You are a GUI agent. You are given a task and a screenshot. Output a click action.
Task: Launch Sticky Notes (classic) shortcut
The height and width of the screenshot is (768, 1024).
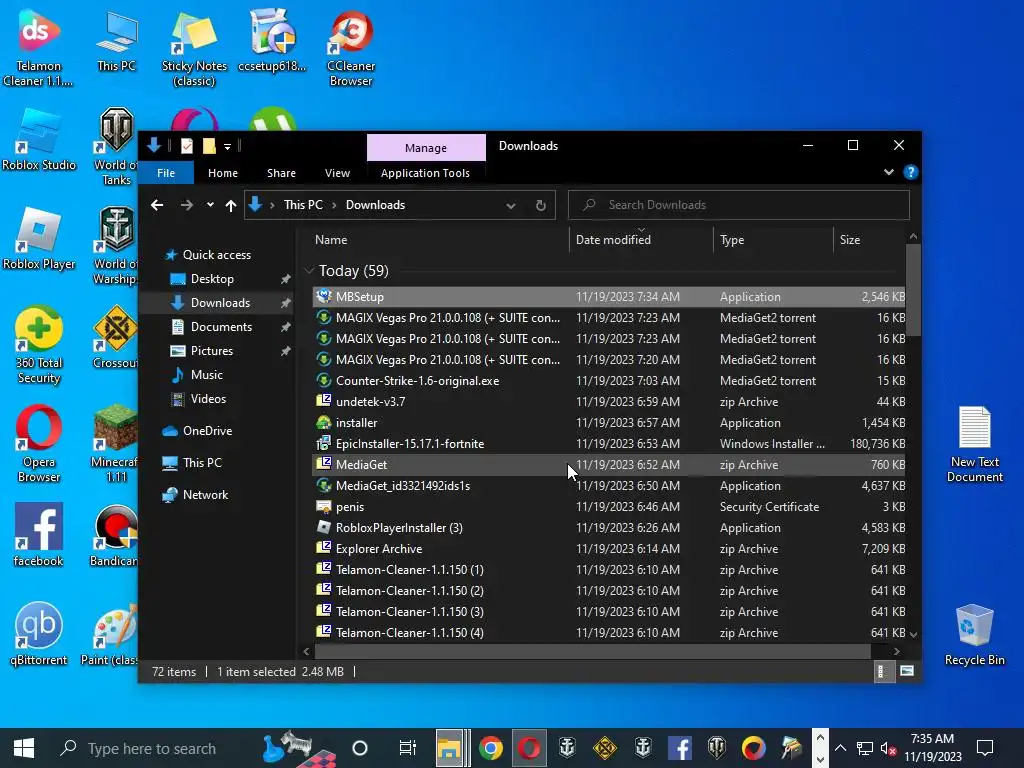click(194, 49)
